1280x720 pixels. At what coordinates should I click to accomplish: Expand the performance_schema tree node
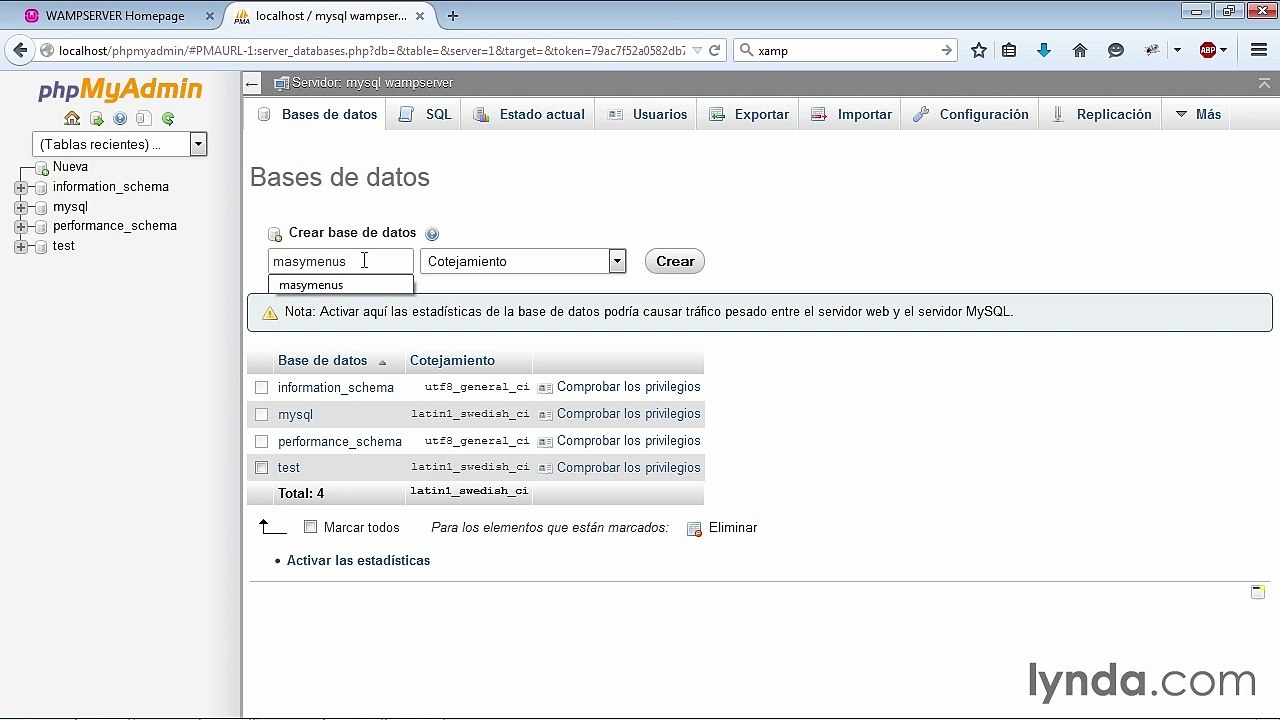tap(21, 226)
